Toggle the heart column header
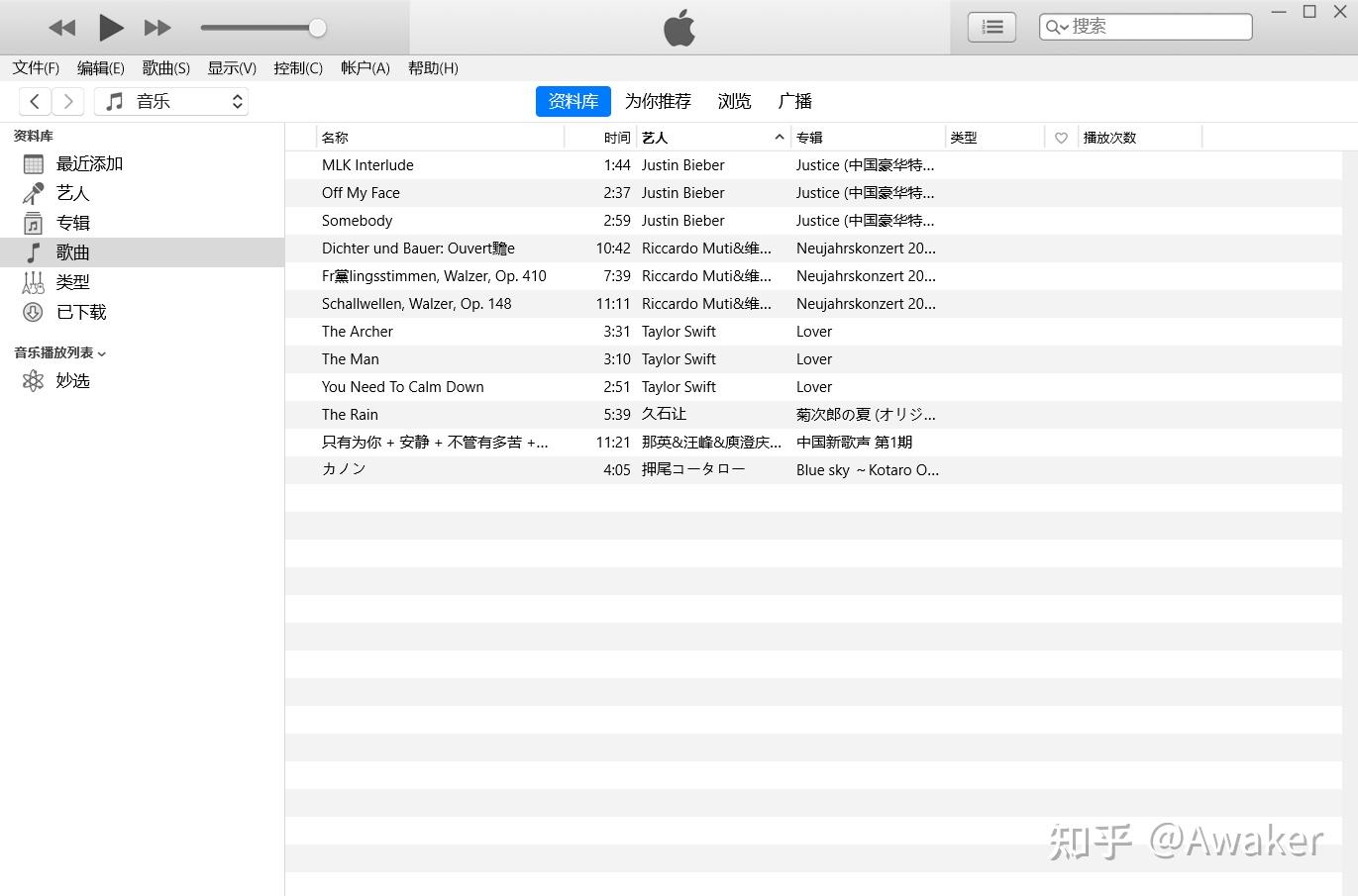1358x896 pixels. point(1060,137)
